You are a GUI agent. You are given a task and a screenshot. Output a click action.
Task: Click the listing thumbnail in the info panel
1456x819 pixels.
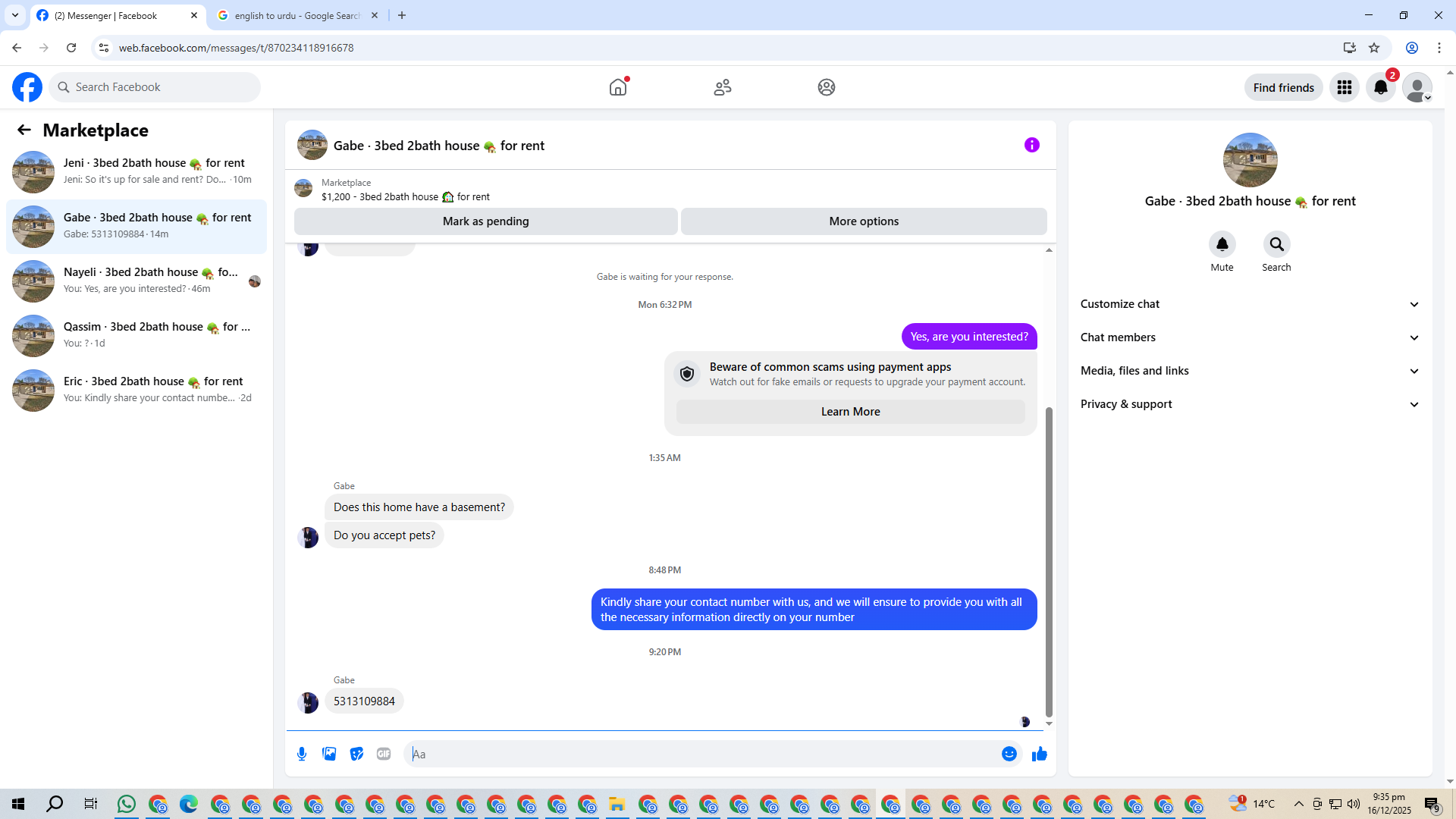(1250, 160)
